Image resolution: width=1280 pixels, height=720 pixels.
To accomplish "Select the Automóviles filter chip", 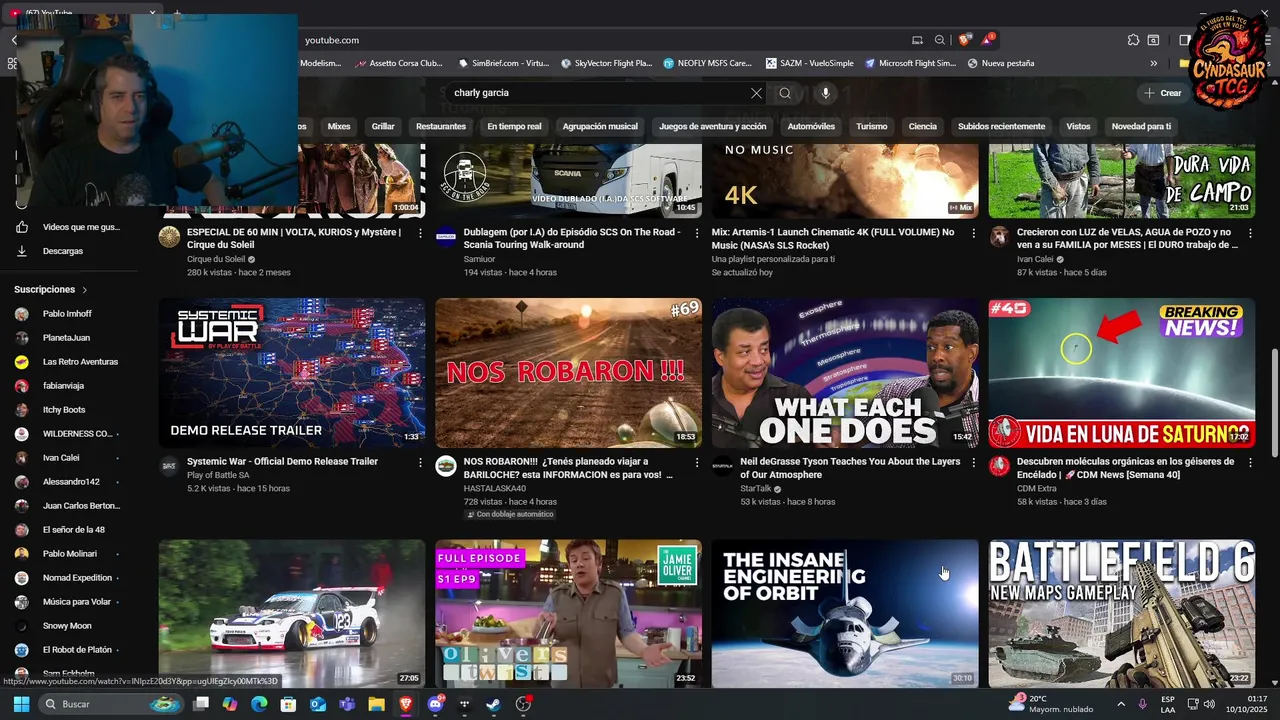I will 811,127.
